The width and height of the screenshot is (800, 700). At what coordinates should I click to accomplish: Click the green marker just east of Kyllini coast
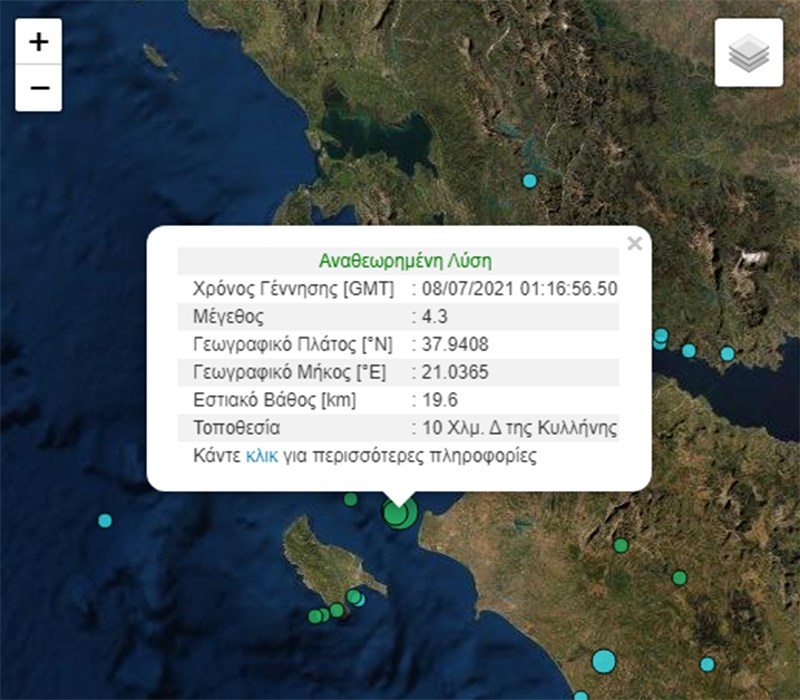click(x=621, y=545)
